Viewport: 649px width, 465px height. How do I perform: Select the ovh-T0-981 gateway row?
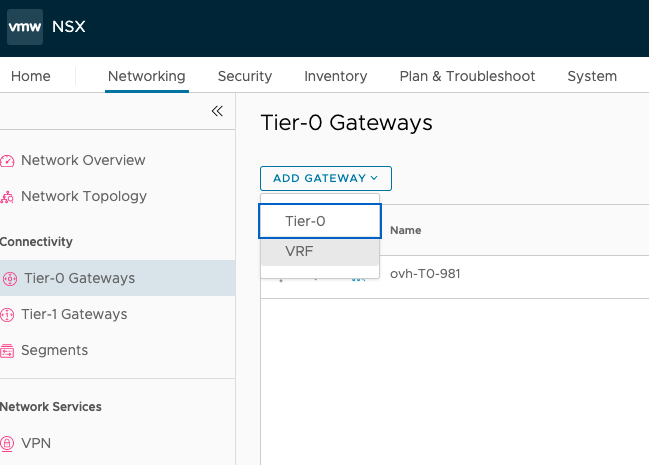425,274
